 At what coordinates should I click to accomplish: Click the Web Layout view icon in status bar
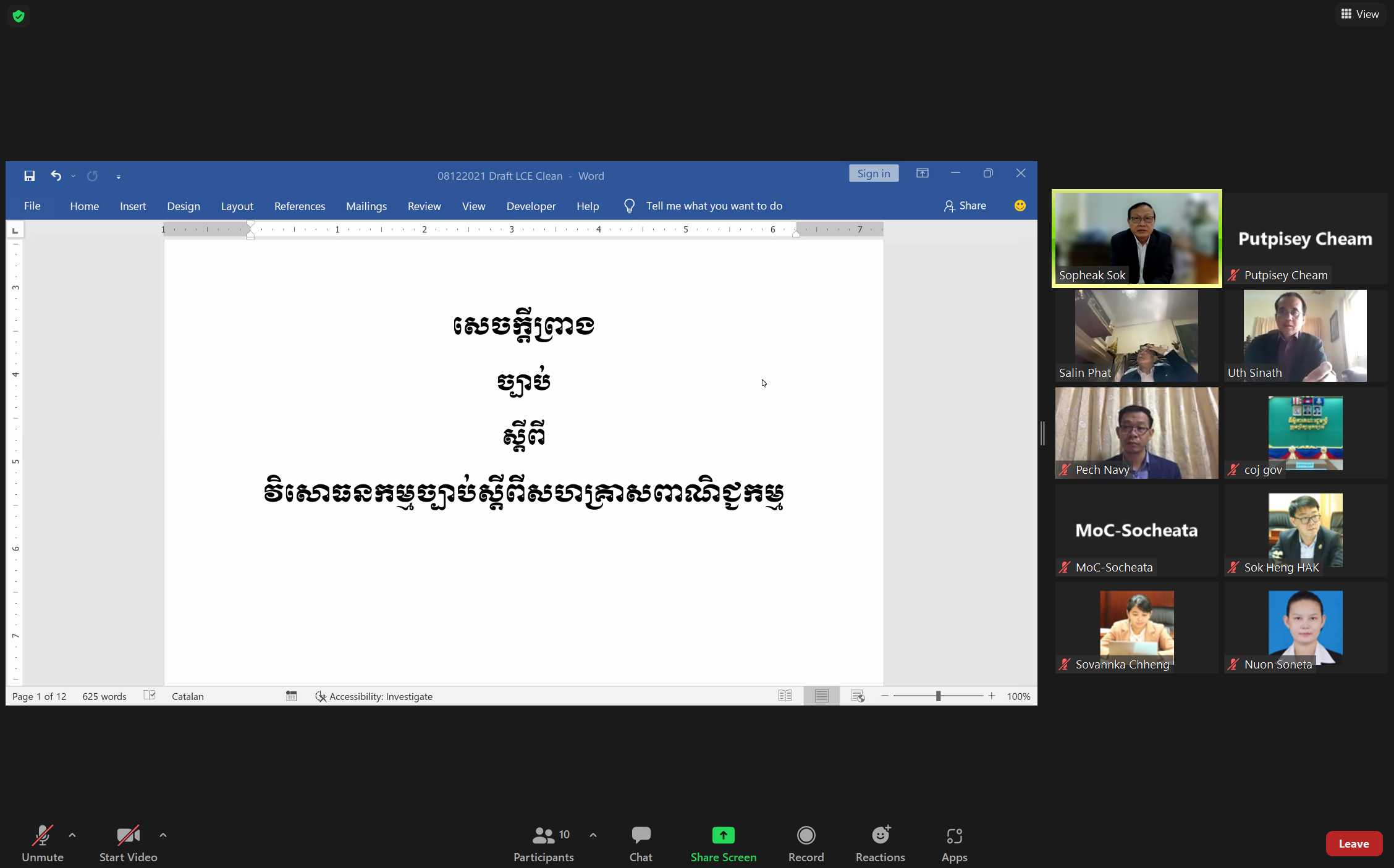[x=857, y=696]
